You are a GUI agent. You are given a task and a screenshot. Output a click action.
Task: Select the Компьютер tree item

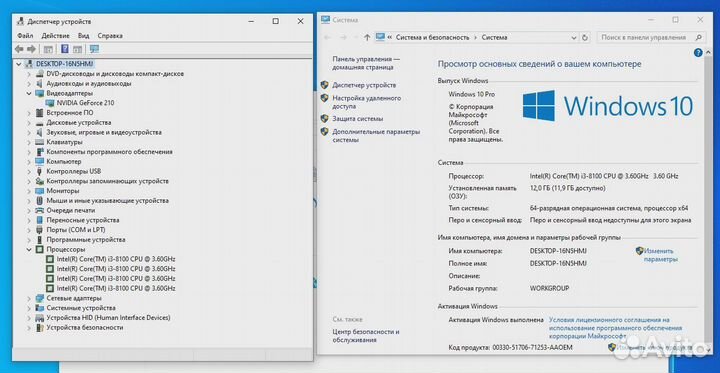64,162
